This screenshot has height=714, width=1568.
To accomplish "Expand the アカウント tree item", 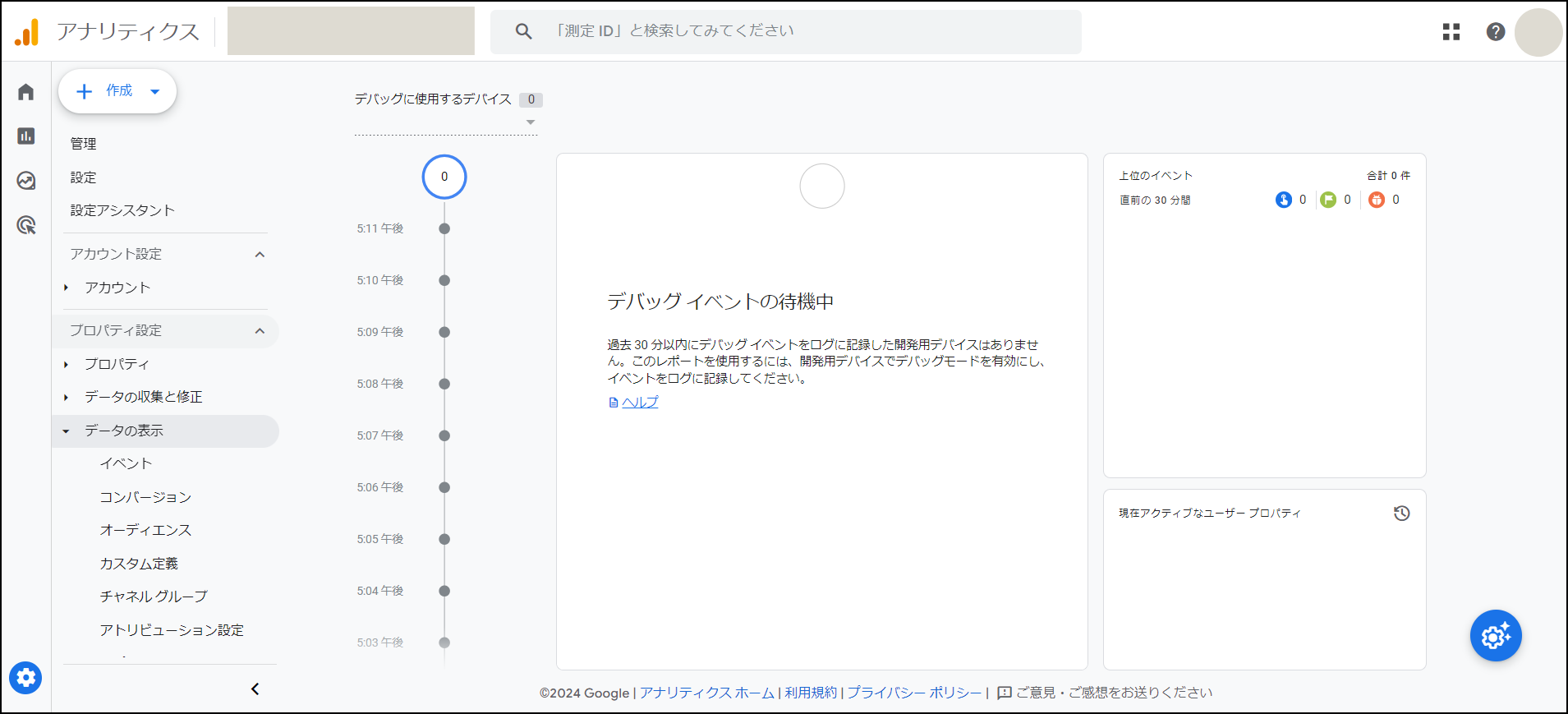I will 67,288.
